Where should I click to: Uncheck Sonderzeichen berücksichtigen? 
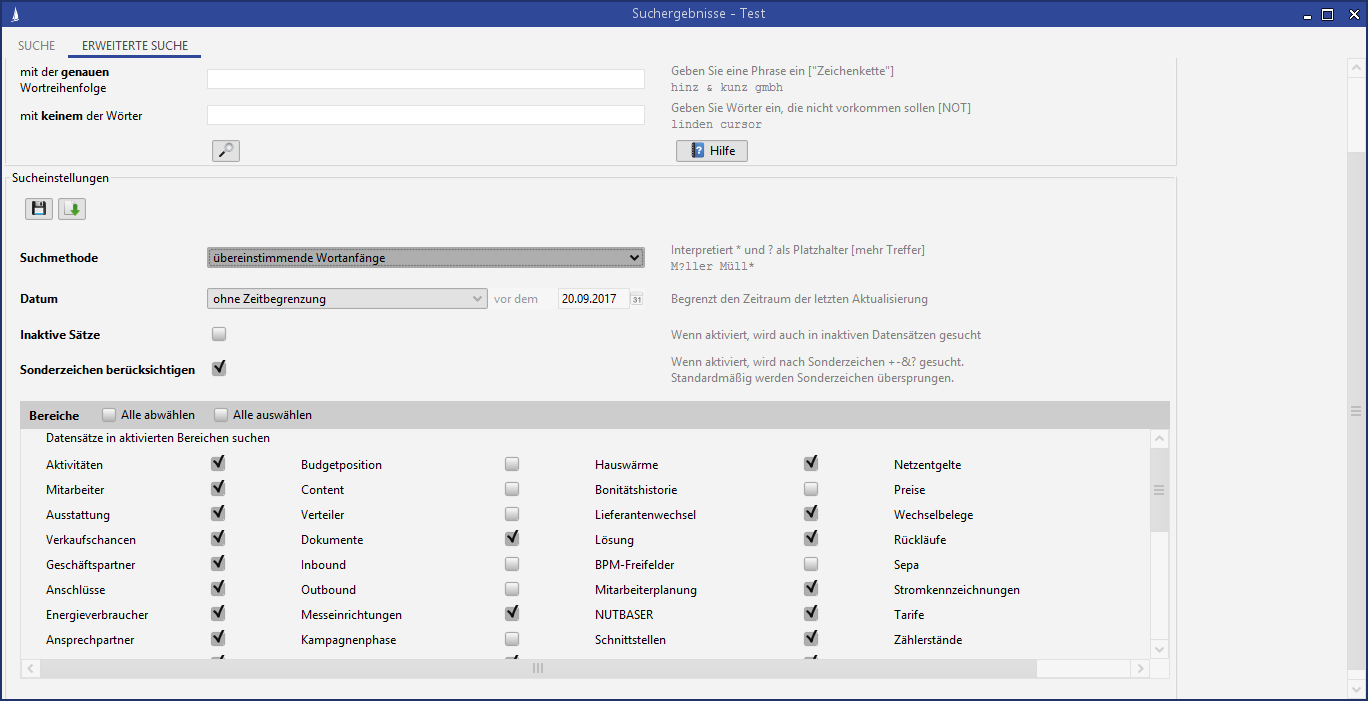pos(219,369)
